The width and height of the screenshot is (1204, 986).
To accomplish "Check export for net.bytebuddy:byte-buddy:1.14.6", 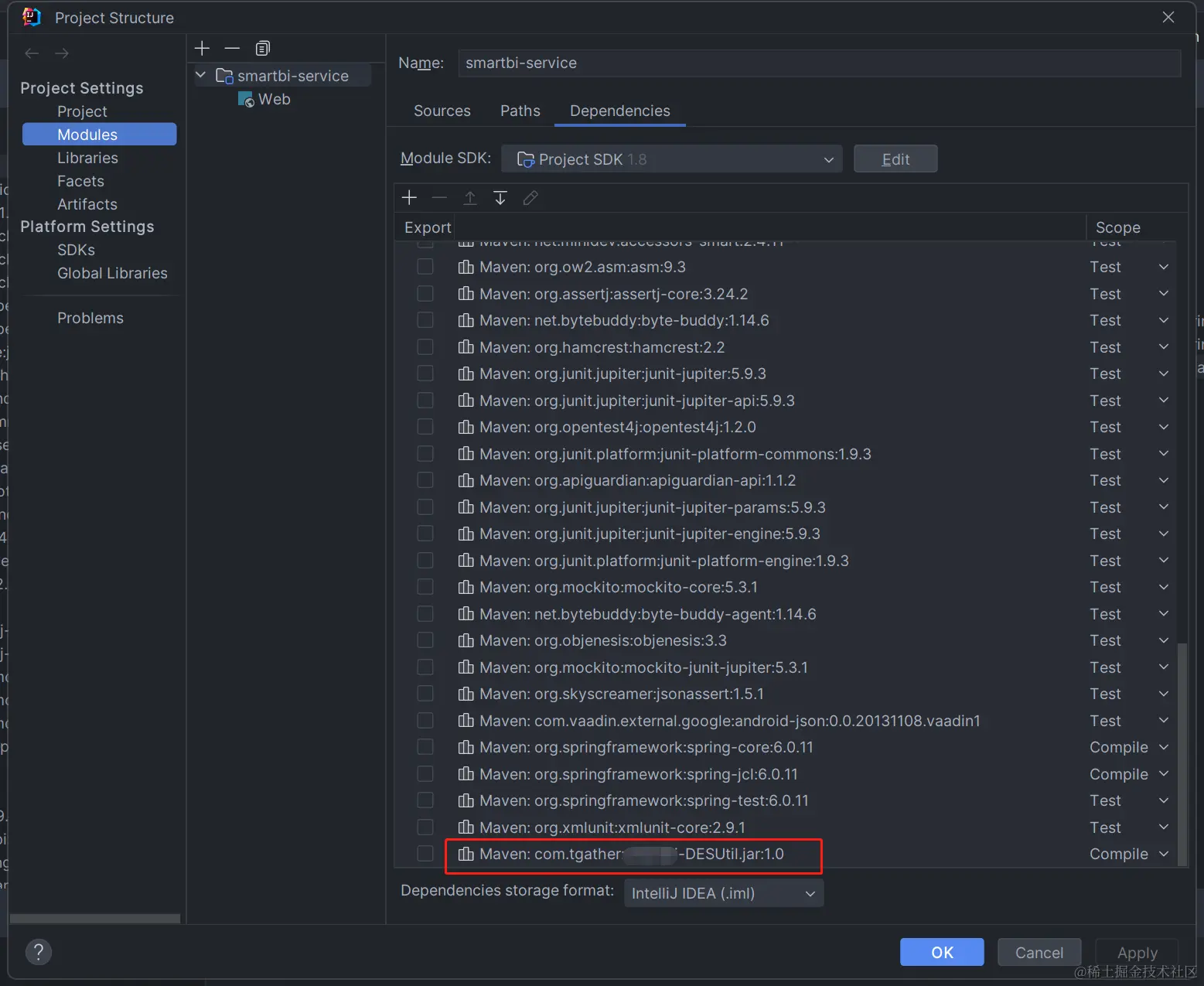I will point(425,320).
